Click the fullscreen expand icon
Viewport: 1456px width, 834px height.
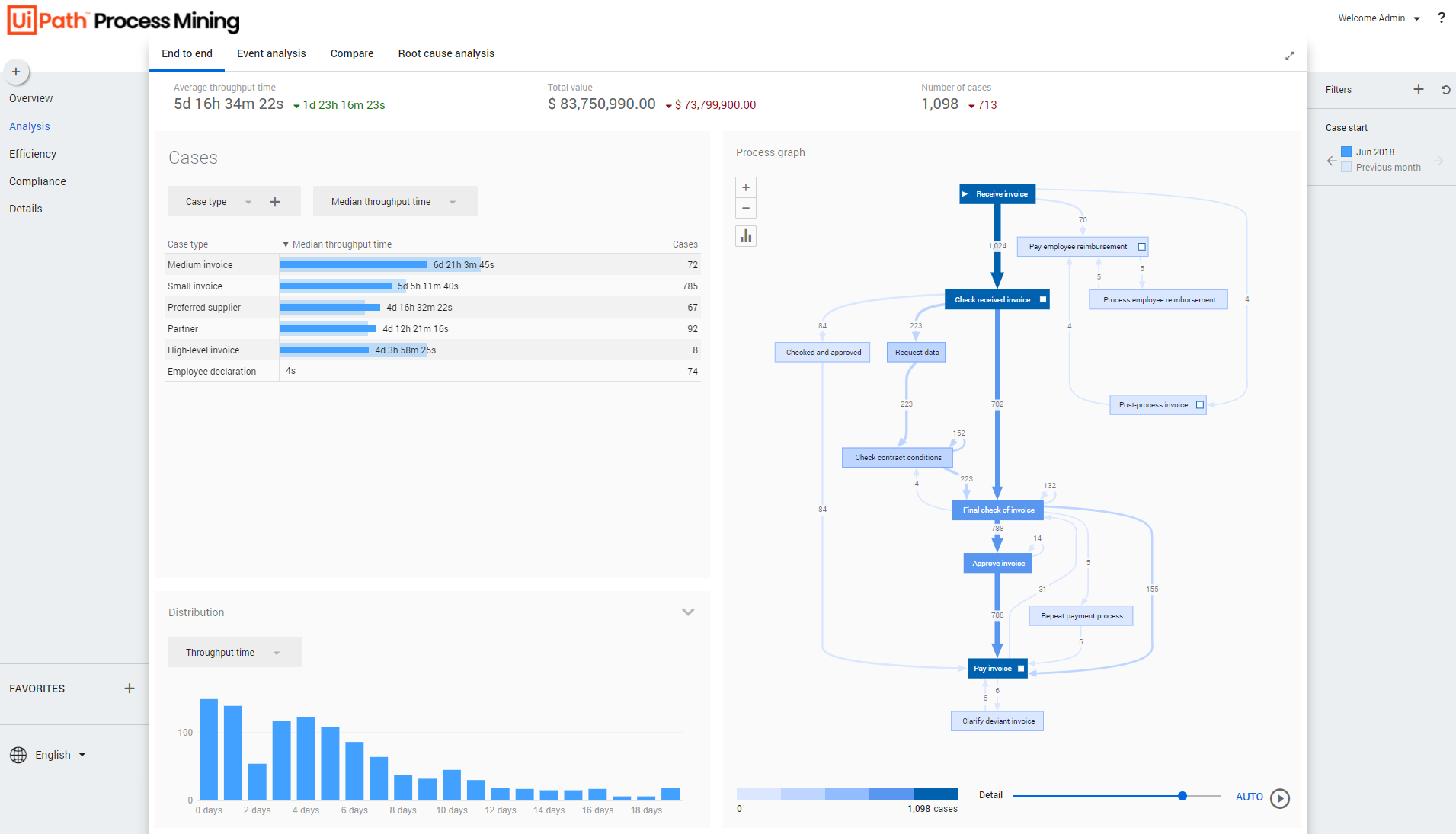(1289, 56)
